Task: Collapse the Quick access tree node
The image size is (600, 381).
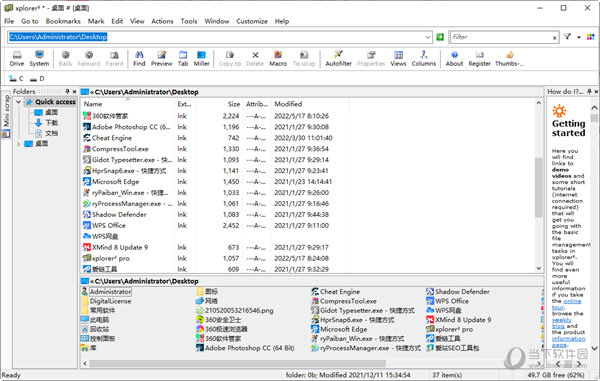Action: 18,102
